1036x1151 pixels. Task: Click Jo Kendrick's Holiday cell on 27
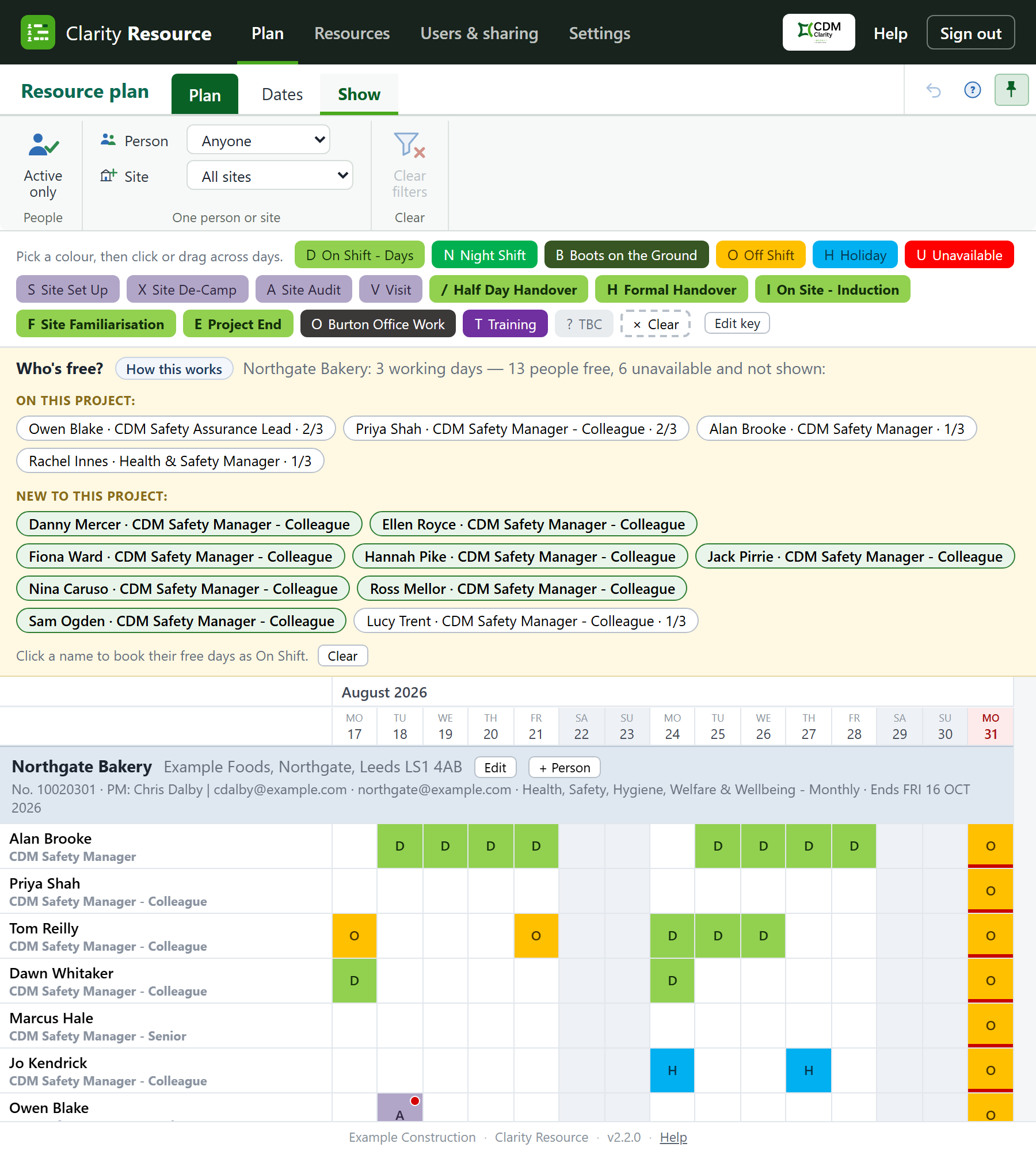point(809,1070)
